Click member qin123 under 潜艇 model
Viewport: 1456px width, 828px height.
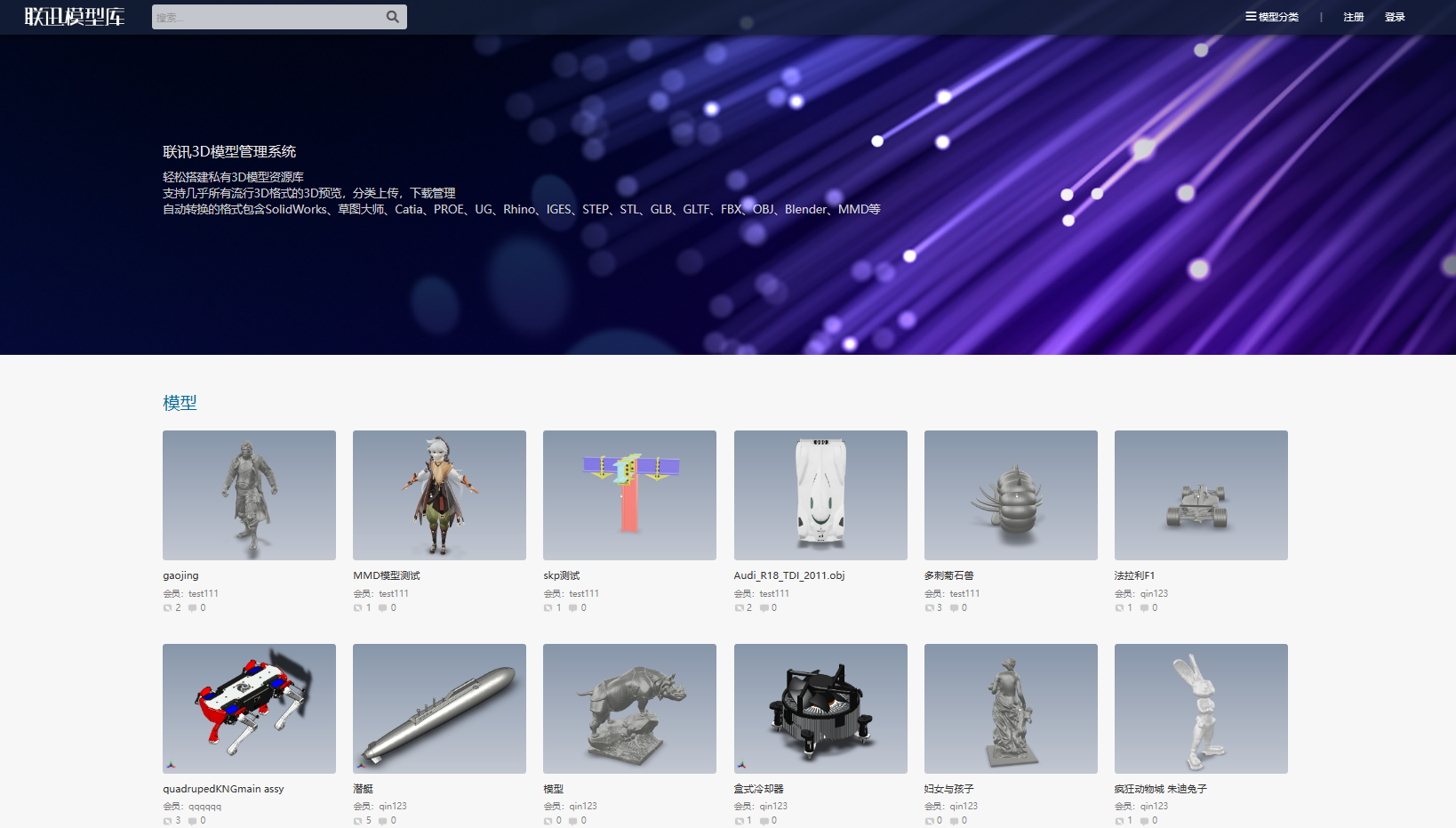393,807
